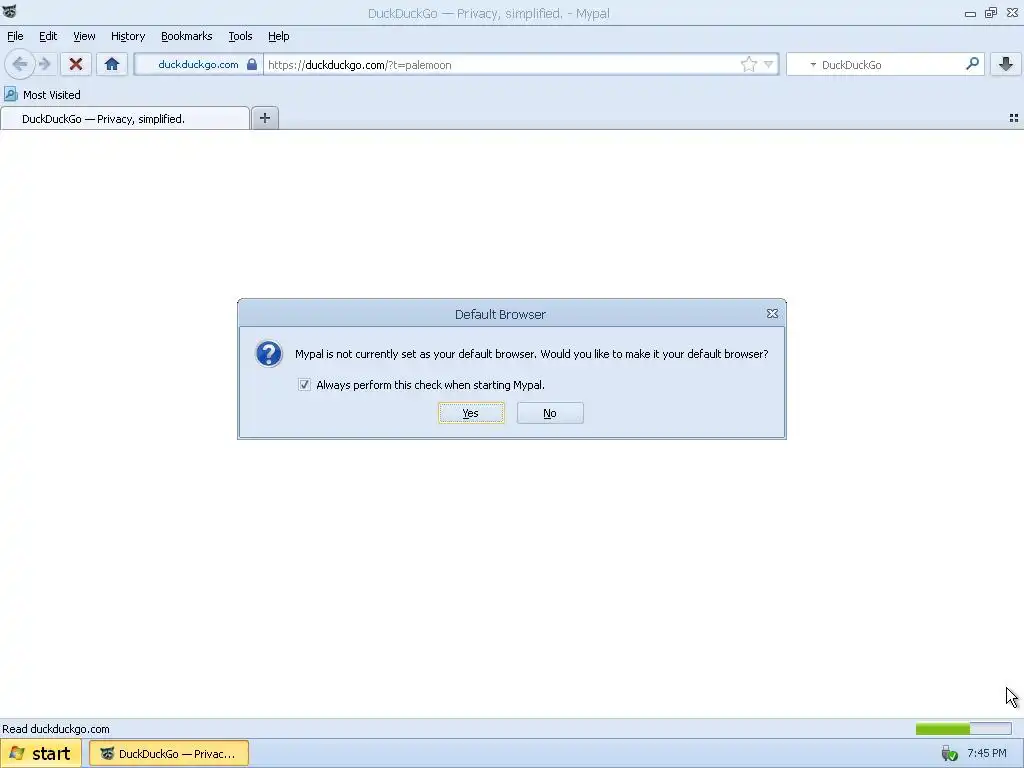Click into the URL address field
Viewport: 1024px width, 768px height.
click(500, 65)
